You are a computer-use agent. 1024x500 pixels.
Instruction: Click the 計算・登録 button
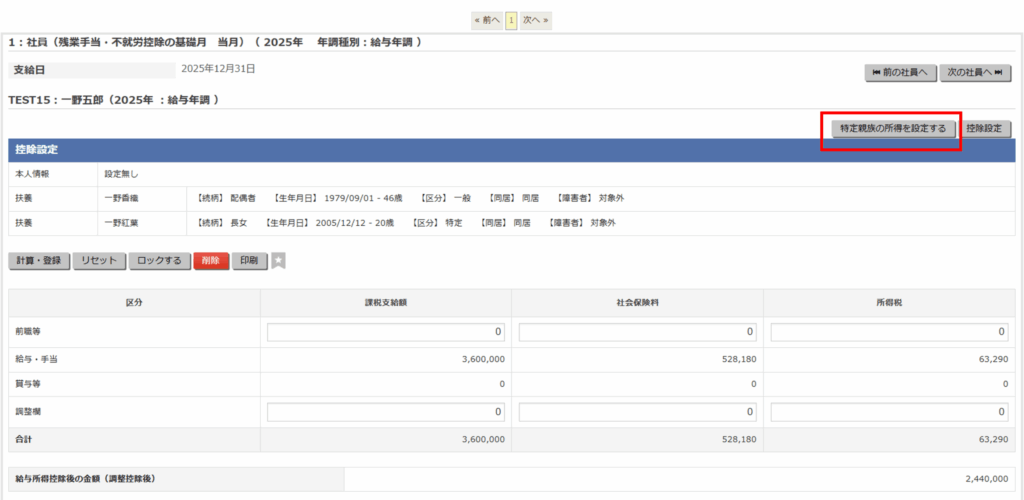pyautogui.click(x=39, y=261)
